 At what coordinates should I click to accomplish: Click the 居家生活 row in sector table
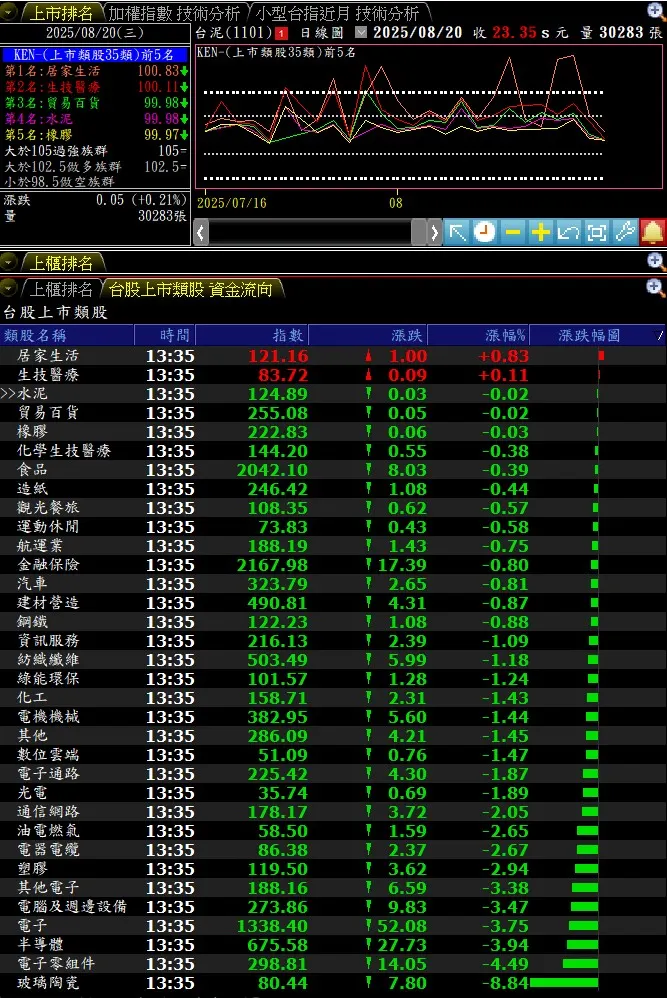point(333,356)
